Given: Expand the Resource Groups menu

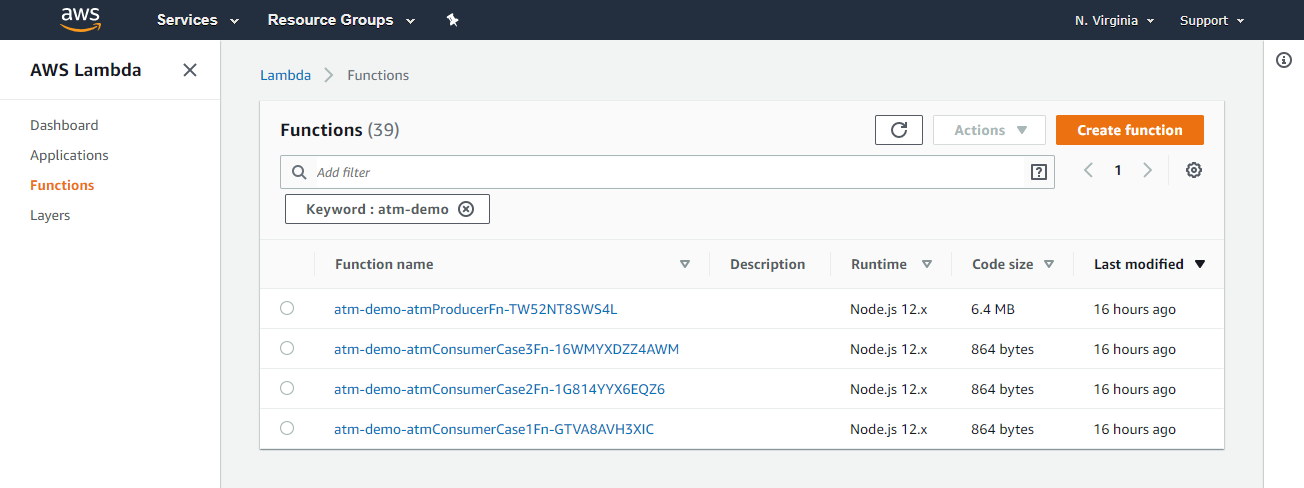Looking at the screenshot, I should (339, 20).
